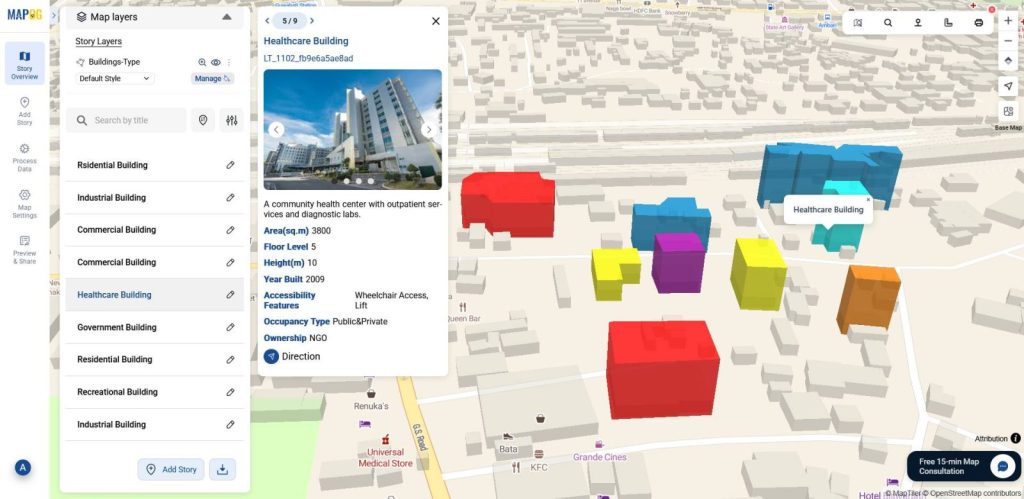Screen dimensions: 1024x499
Task: Open Map Settings in the sidebar
Action: [x=25, y=204]
